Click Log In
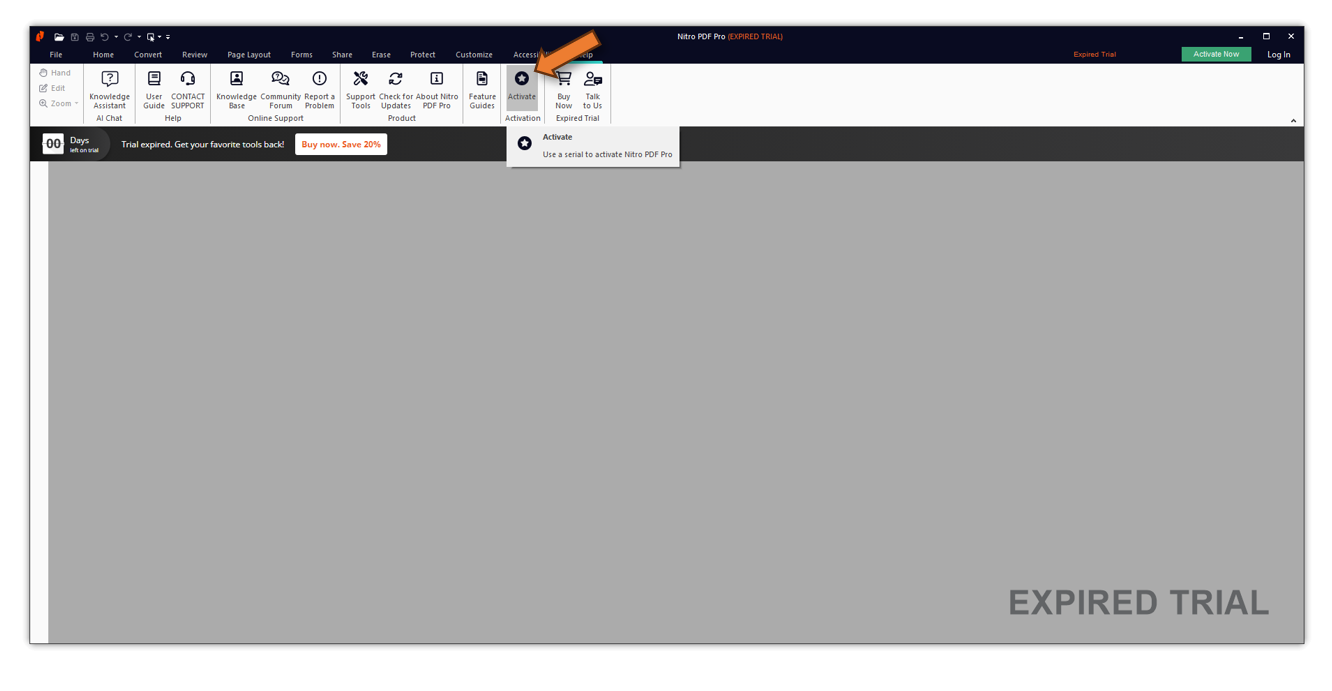Screen dimensions: 1332x691 1279,55
